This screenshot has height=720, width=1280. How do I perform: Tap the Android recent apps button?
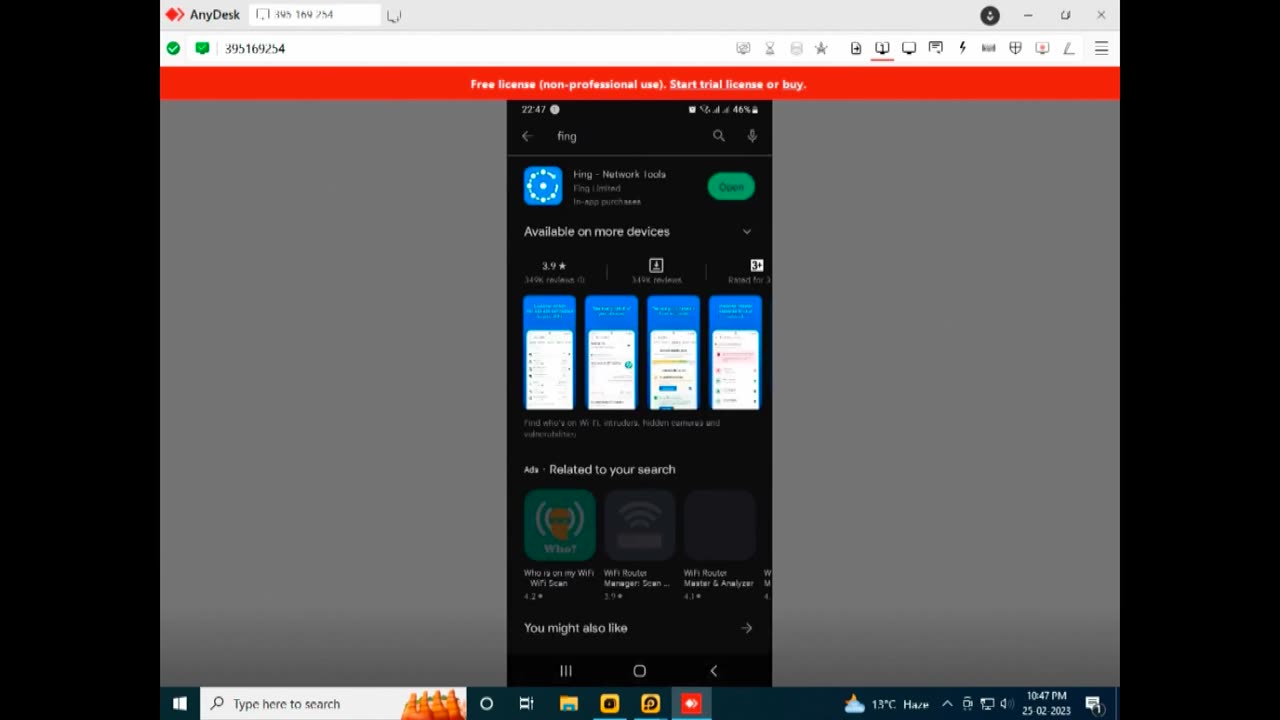click(566, 671)
